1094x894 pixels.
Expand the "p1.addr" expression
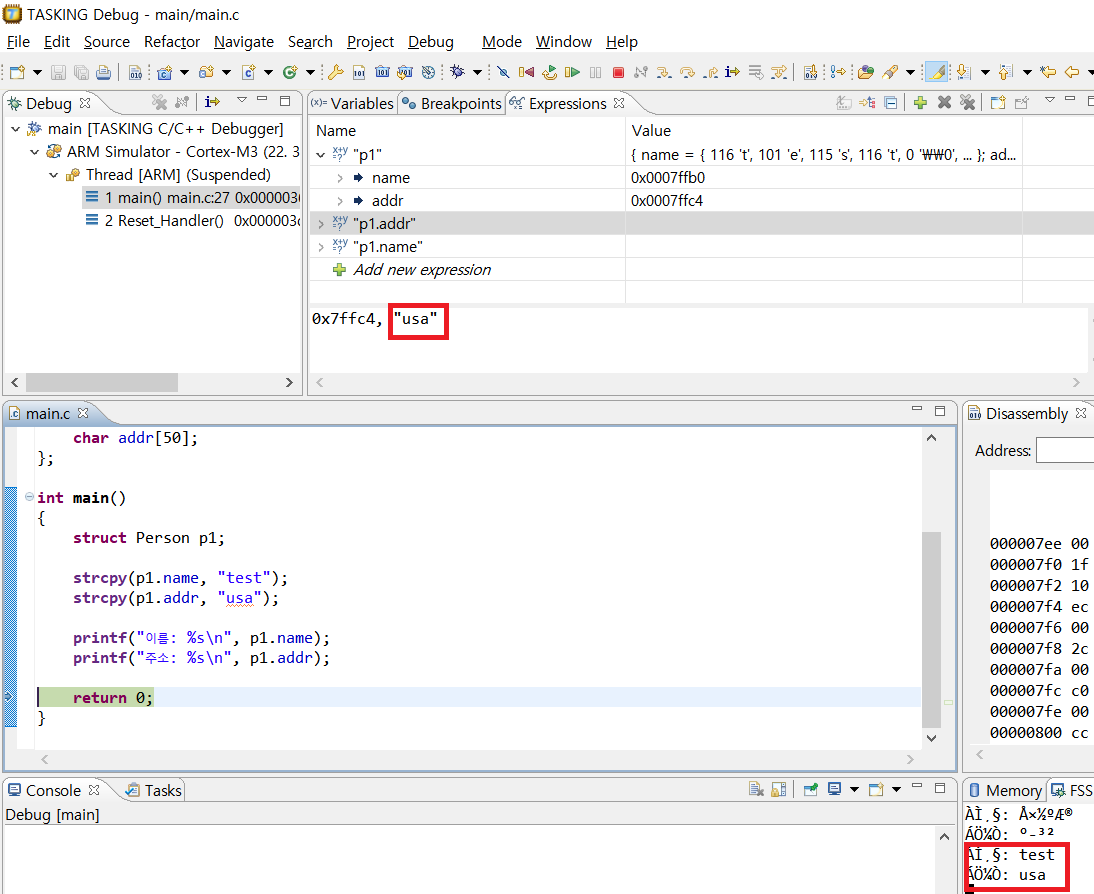320,224
